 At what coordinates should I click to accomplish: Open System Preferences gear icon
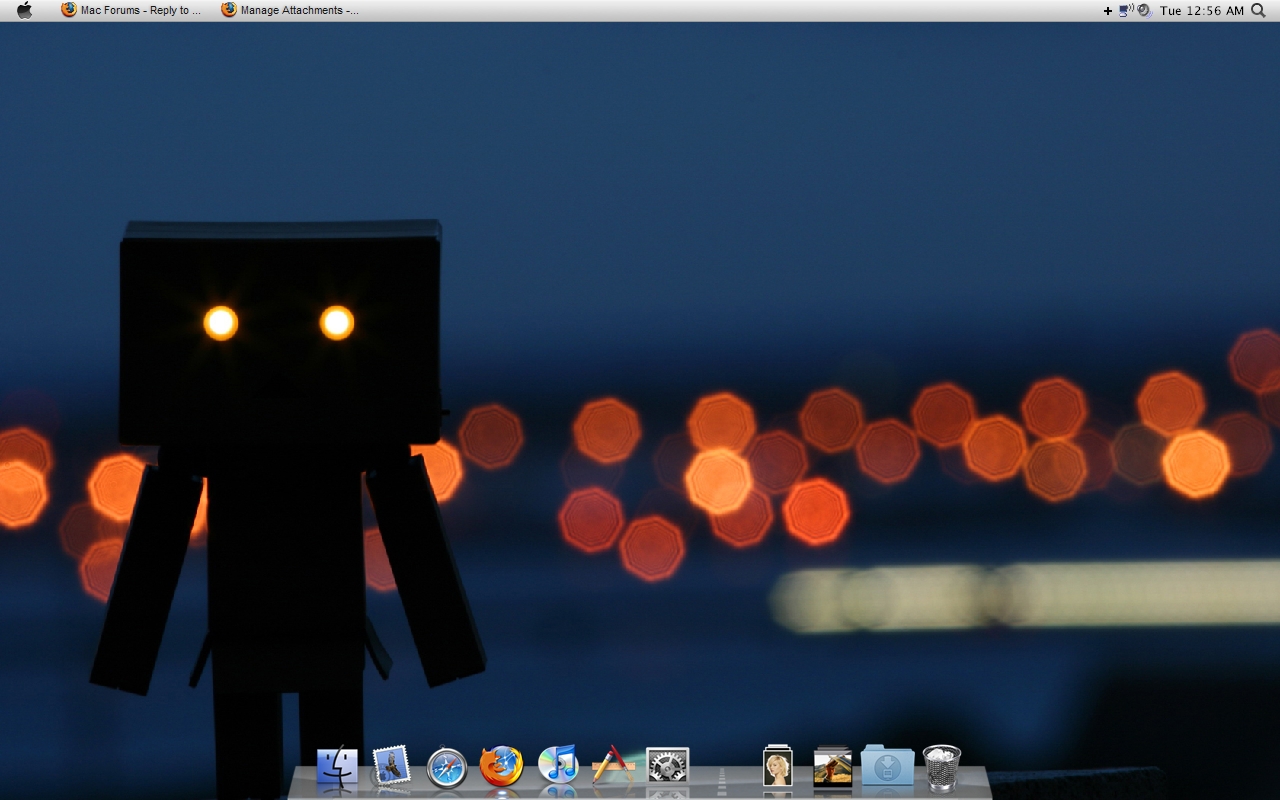[668, 767]
